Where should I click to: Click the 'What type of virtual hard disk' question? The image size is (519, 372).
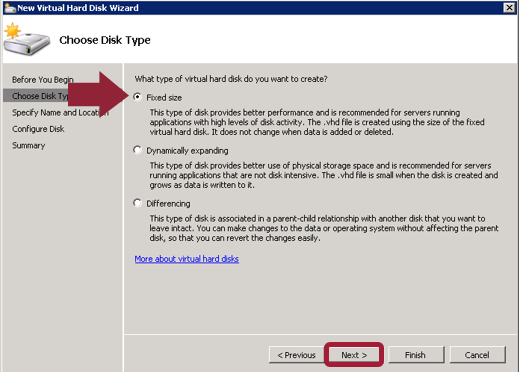(x=231, y=79)
